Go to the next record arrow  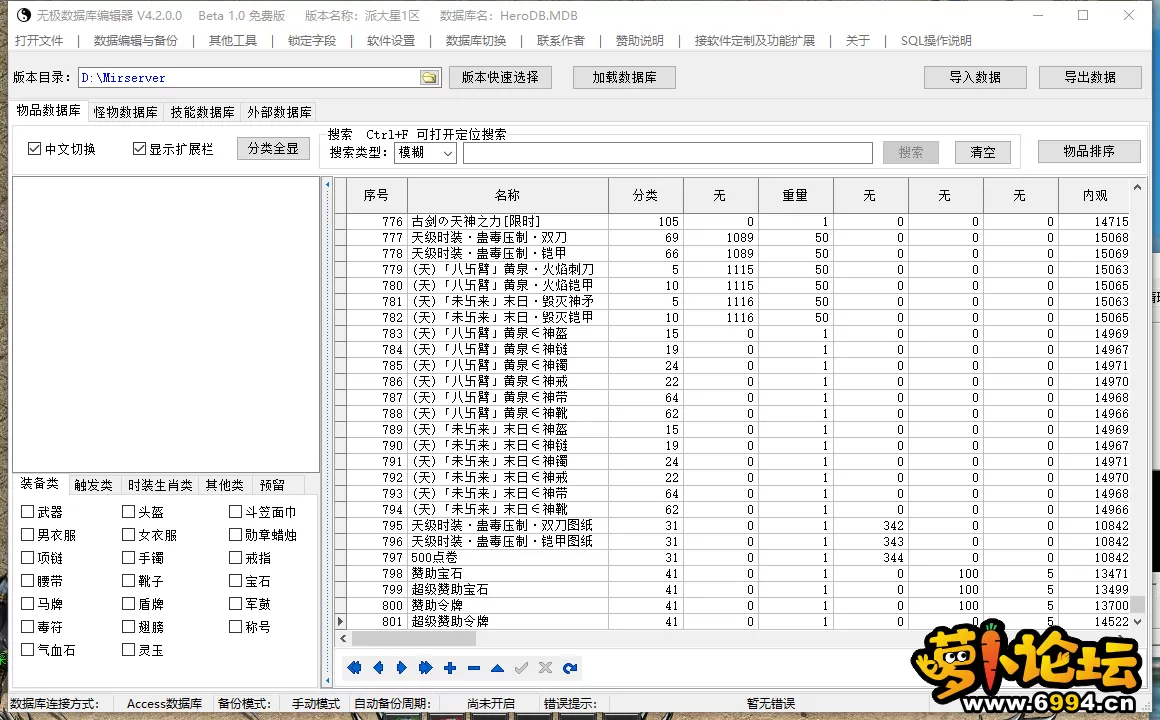pyautogui.click(x=402, y=668)
